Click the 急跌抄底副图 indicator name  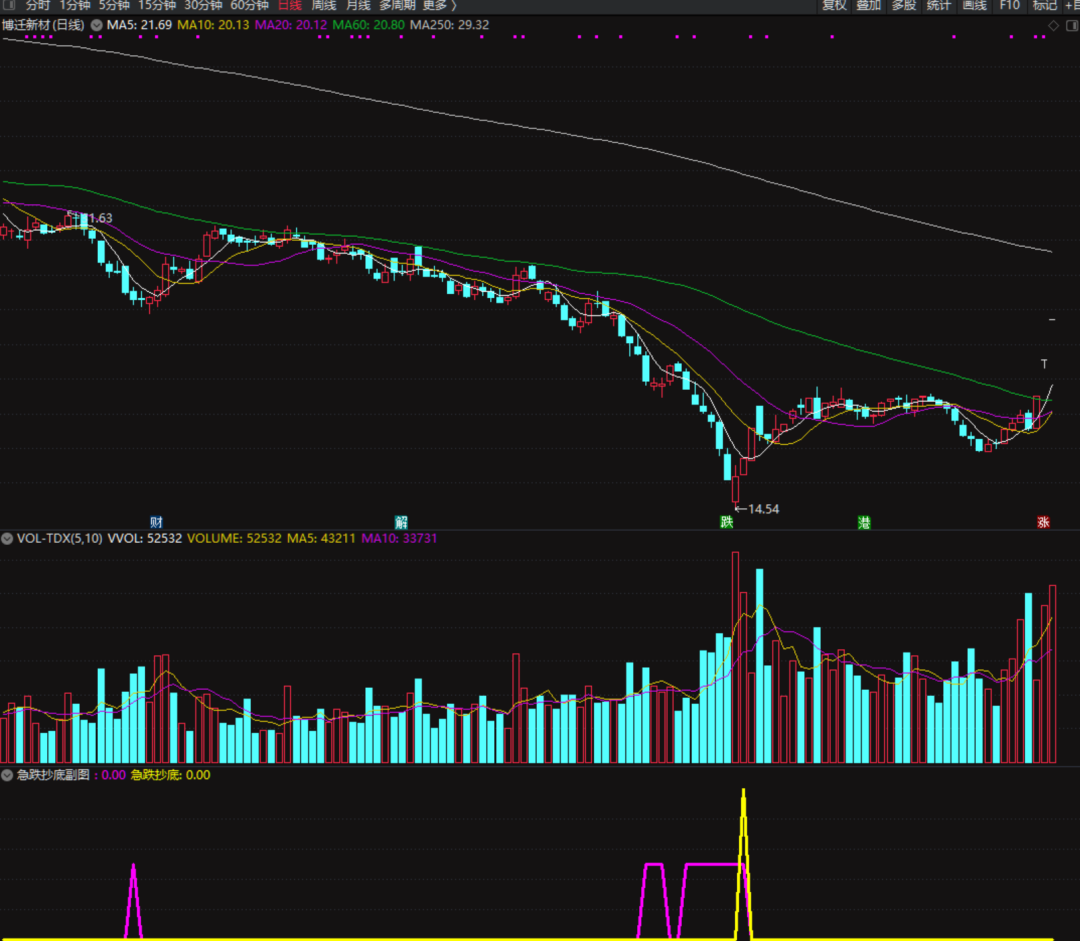pyautogui.click(x=53, y=775)
